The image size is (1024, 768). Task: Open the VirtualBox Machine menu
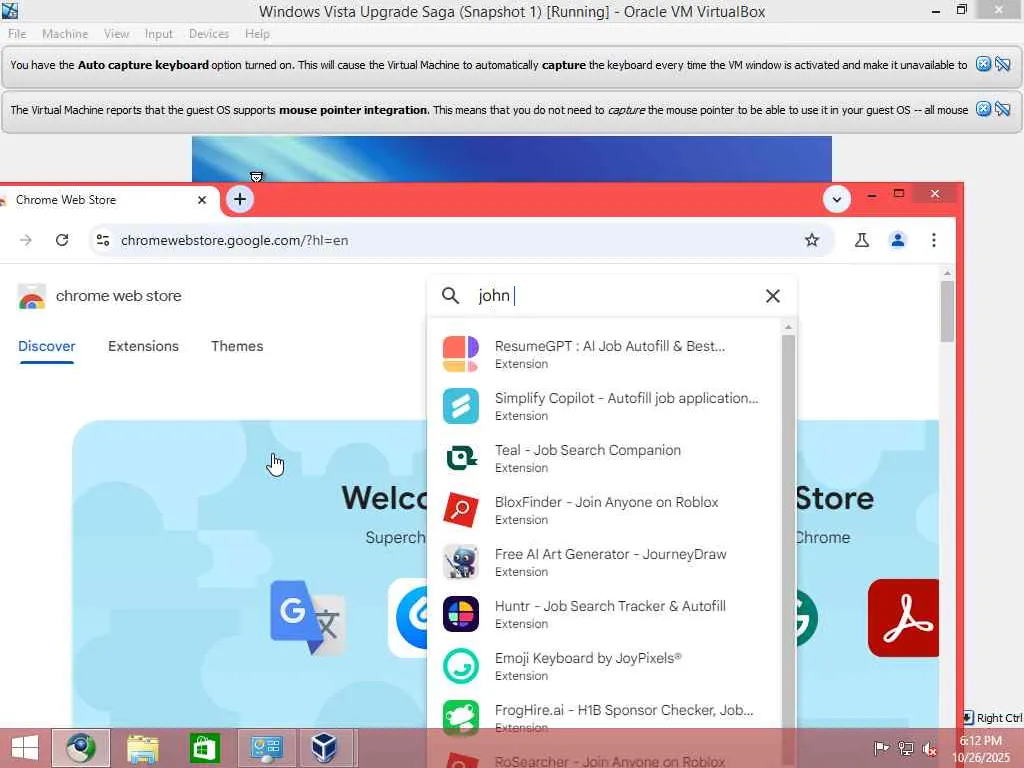(x=65, y=34)
